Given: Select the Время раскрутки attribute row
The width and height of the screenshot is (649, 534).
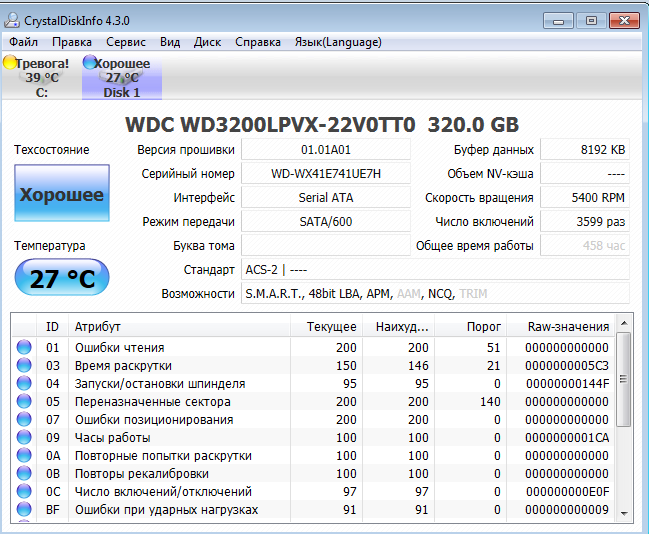Looking at the screenshot, I should (x=313, y=366).
